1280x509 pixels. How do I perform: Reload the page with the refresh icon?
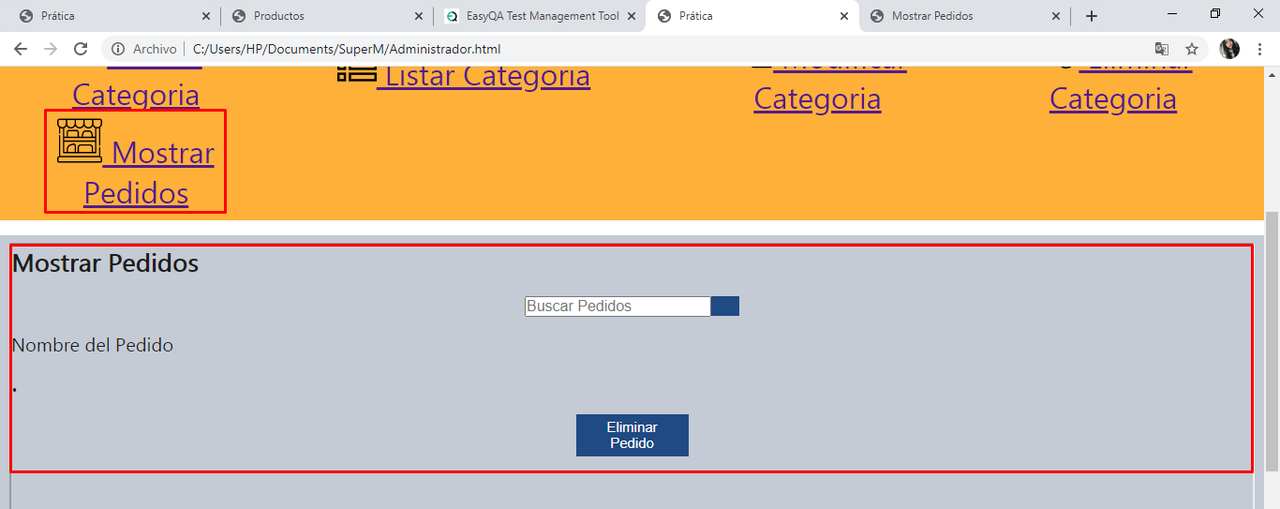click(81, 49)
